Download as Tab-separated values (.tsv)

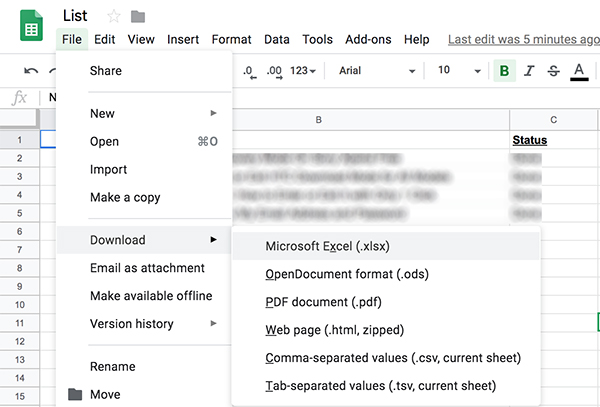386,386
